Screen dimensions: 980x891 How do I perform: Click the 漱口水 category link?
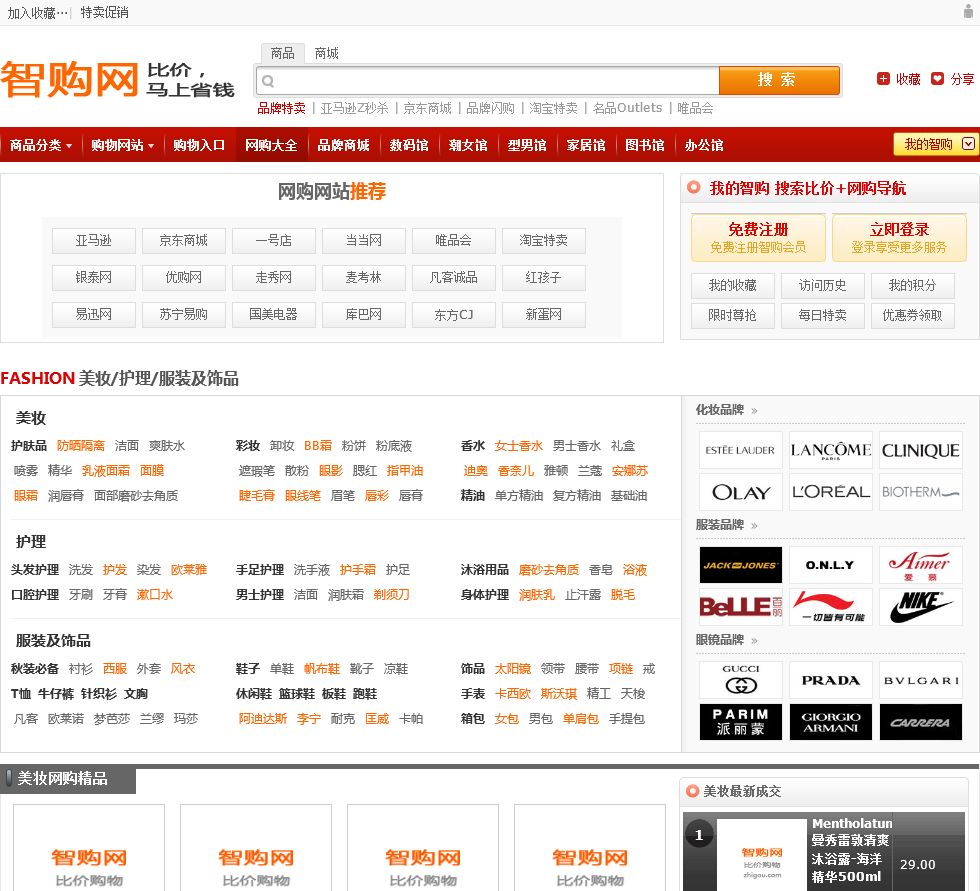154,594
